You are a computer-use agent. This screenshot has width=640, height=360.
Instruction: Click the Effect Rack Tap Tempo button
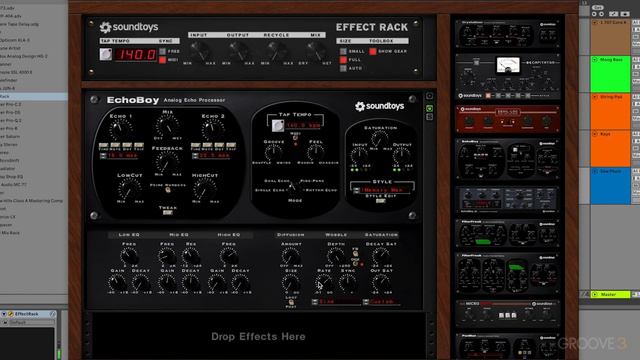(106, 54)
